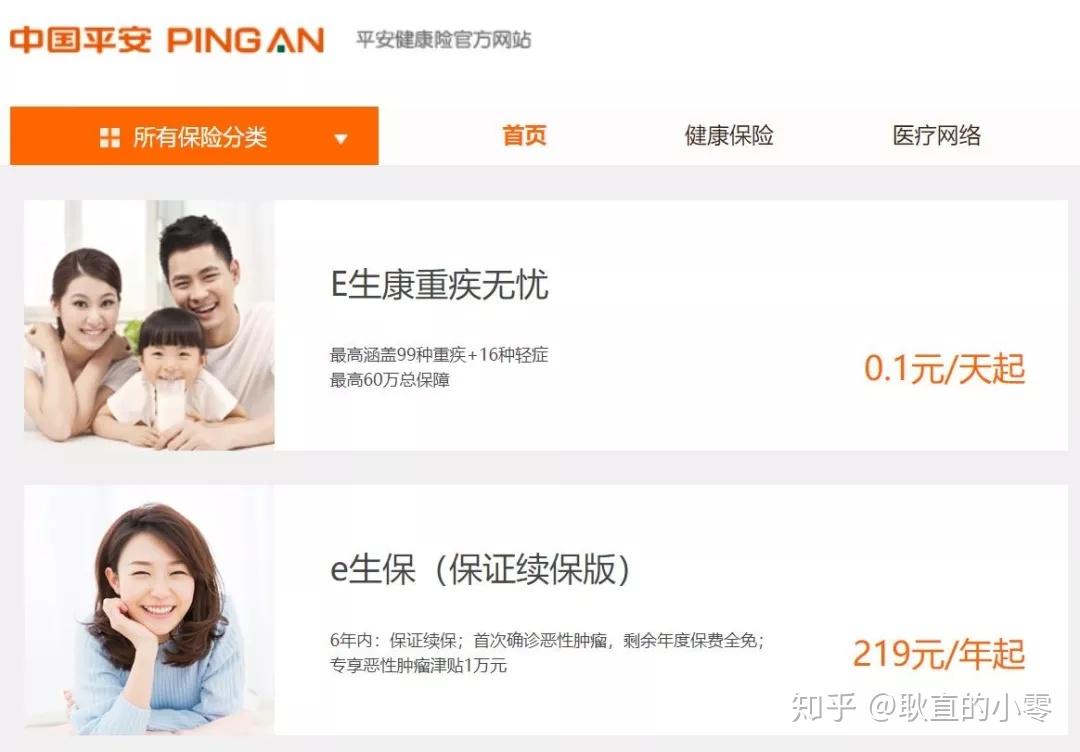This screenshot has width=1080, height=752.
Task: Open the smiling woman product thumbnail
Action: (x=149, y=610)
